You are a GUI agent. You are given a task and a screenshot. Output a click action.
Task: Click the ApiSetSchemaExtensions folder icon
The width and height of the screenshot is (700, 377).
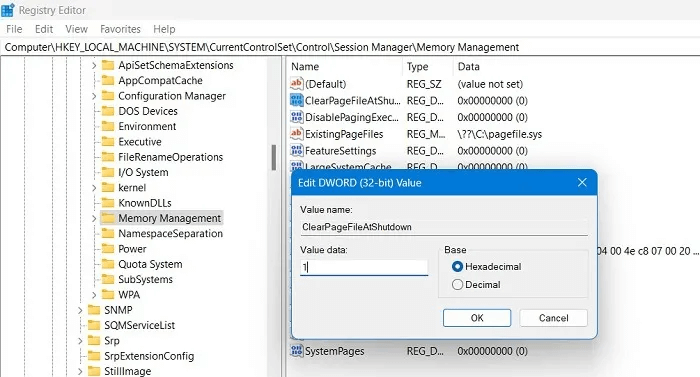[x=108, y=65]
